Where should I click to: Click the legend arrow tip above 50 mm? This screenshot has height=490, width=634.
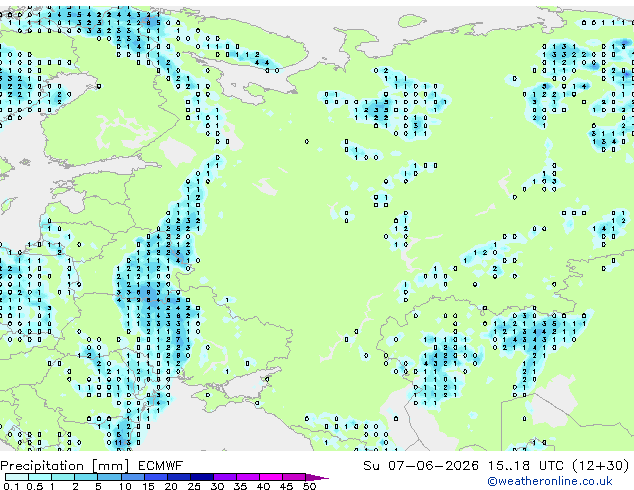tap(317, 477)
